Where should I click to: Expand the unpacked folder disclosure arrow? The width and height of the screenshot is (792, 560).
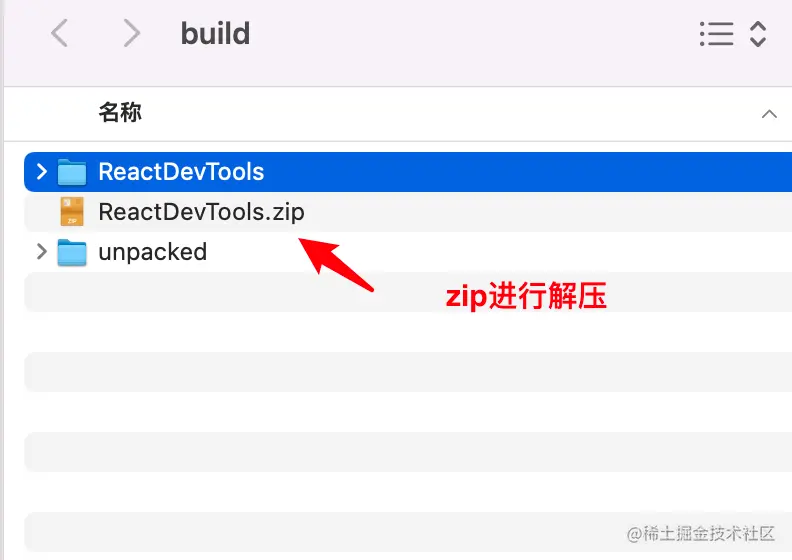[41, 252]
